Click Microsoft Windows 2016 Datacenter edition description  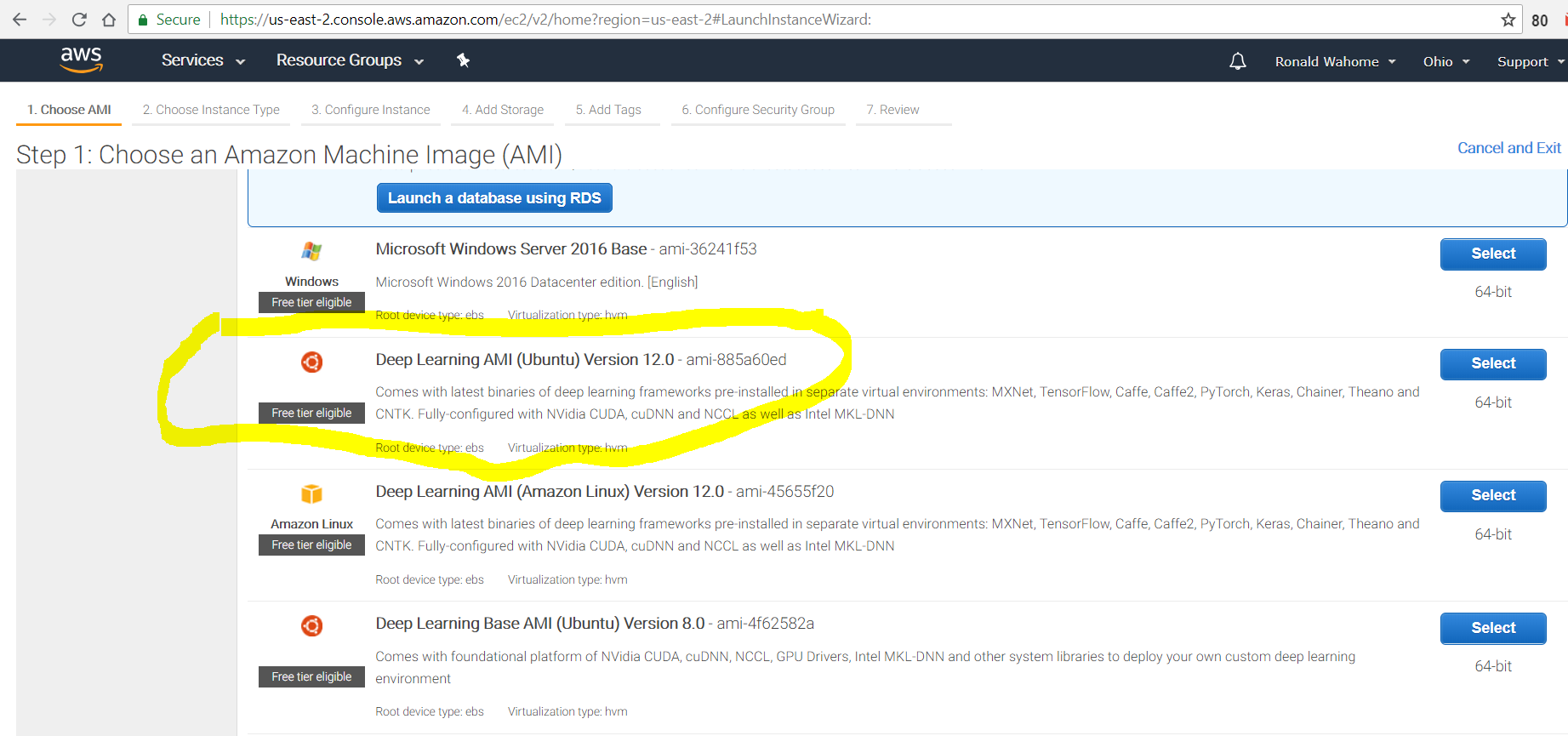pyautogui.click(x=537, y=282)
